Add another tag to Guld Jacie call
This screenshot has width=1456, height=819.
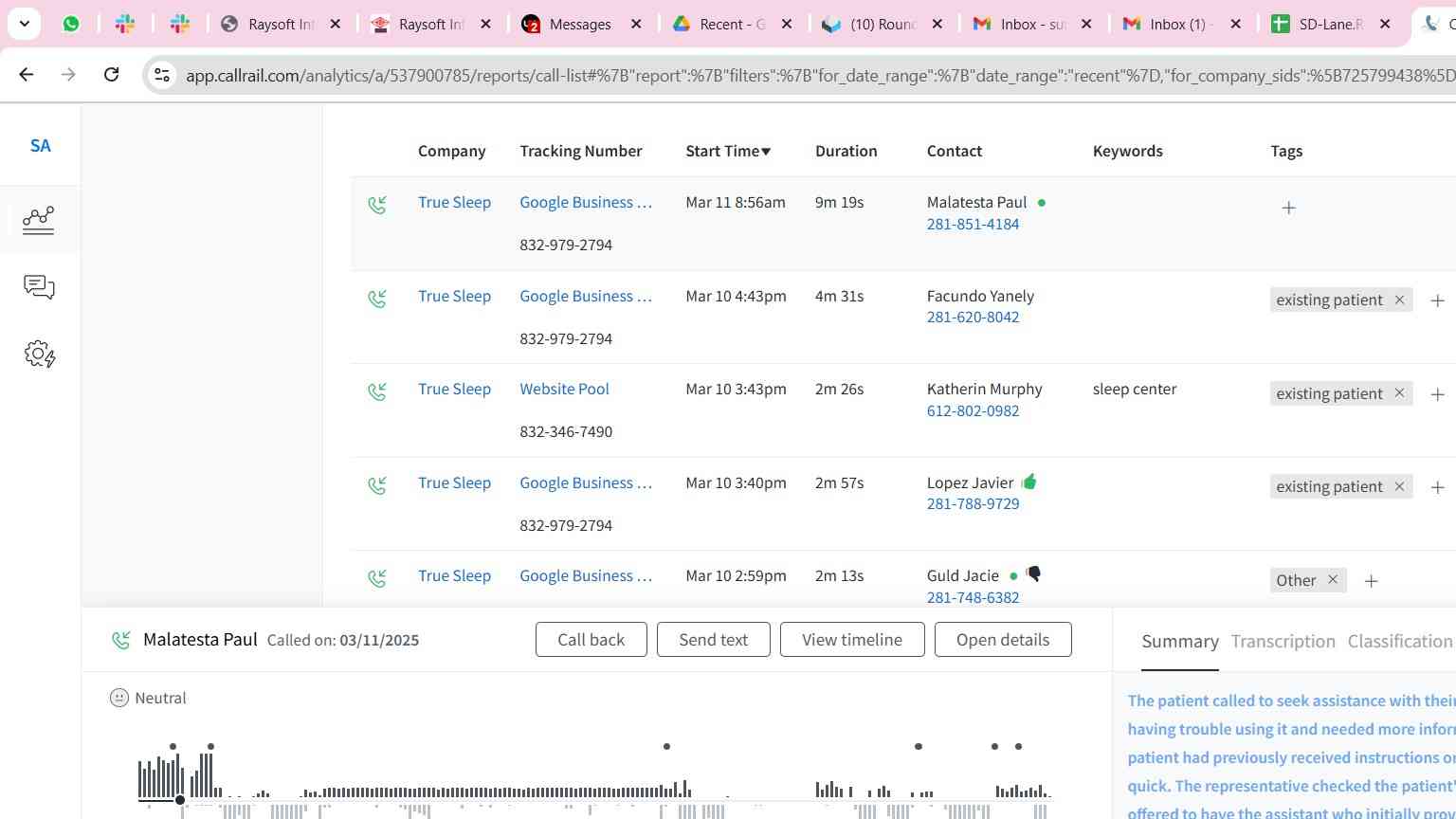click(x=1371, y=581)
